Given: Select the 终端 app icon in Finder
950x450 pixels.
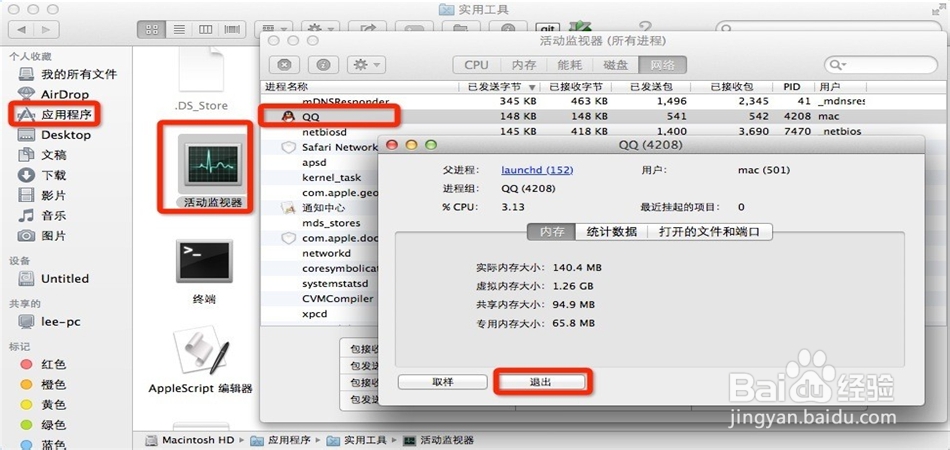Looking at the screenshot, I should (203, 261).
